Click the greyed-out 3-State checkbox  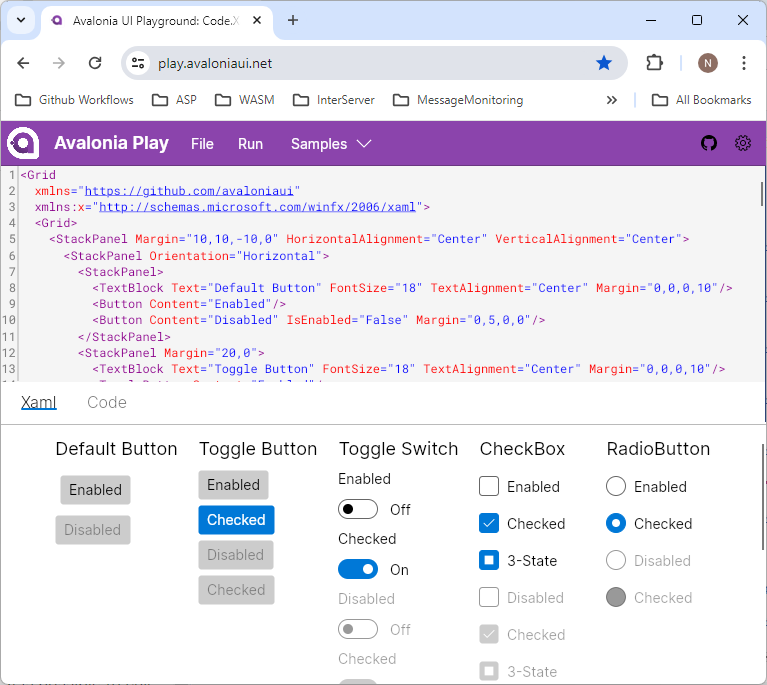coord(489,671)
